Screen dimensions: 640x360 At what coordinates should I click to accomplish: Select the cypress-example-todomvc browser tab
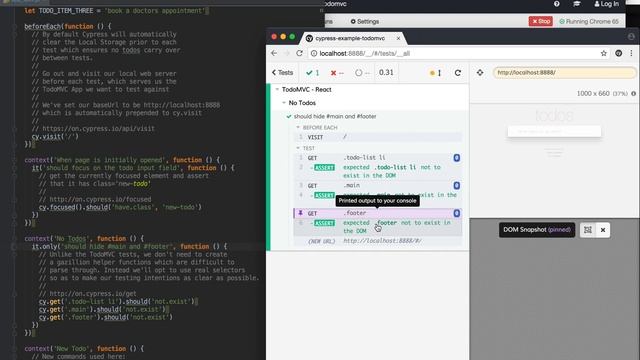(350, 38)
